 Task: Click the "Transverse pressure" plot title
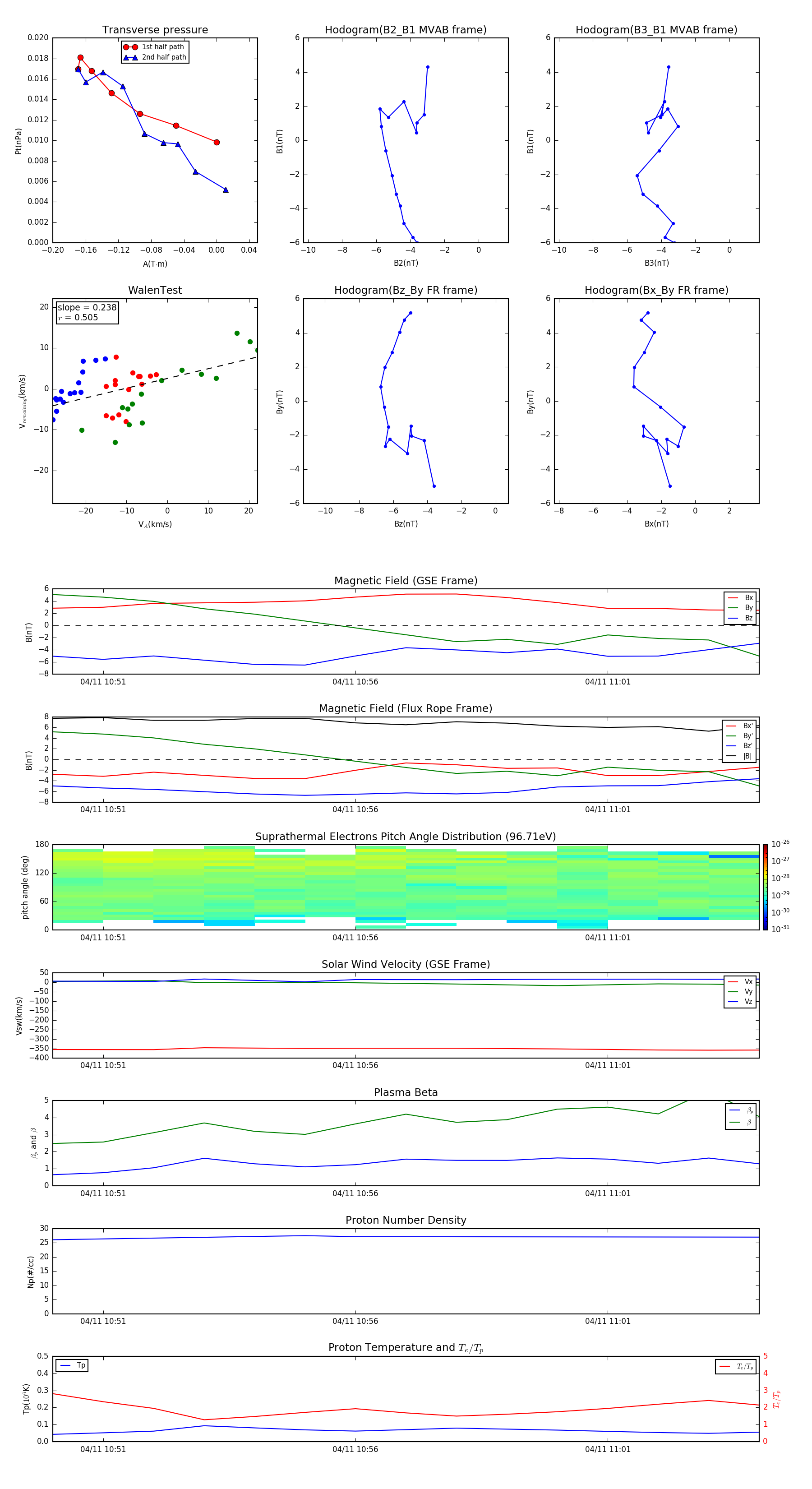(155, 30)
